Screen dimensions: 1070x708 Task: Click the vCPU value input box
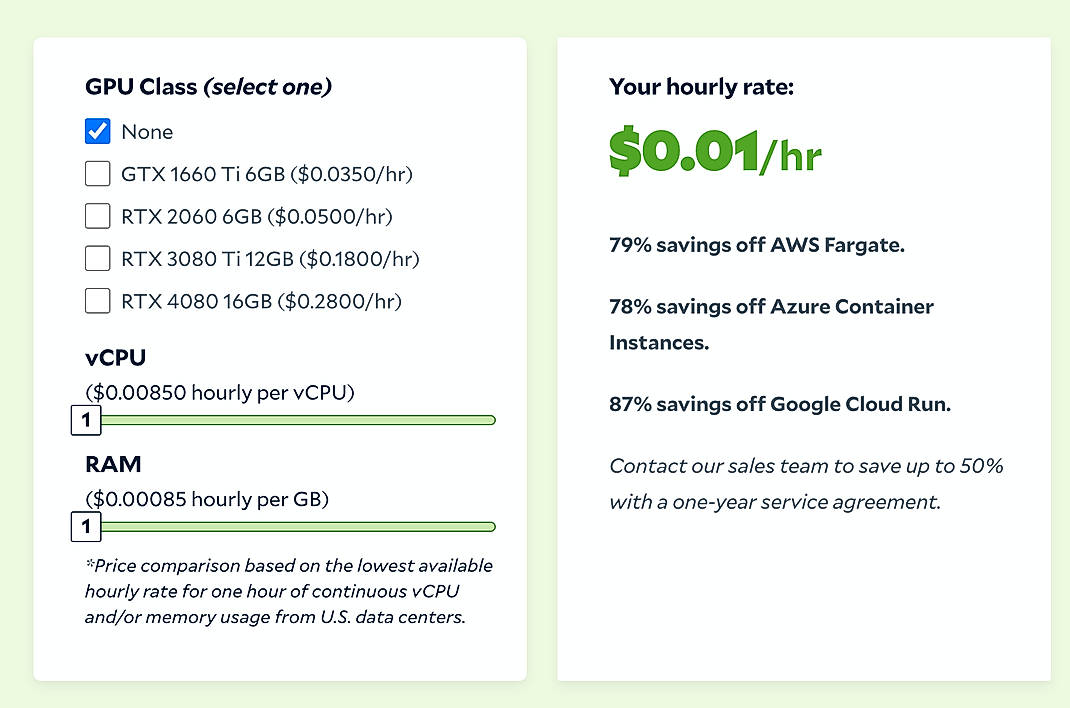85,420
